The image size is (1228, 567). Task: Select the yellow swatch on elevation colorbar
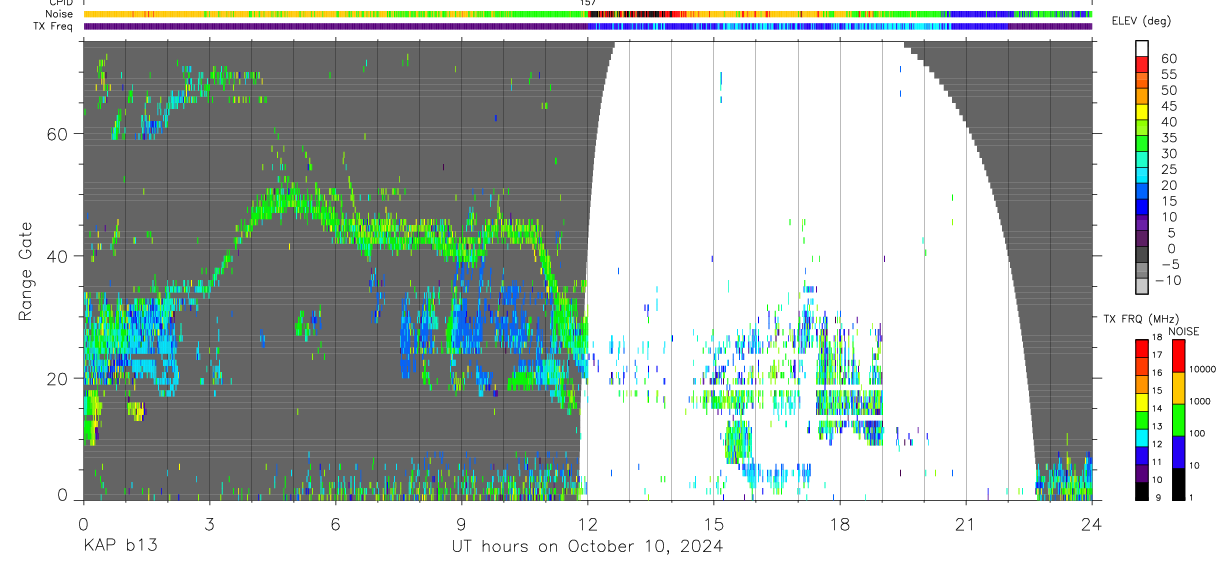click(x=1143, y=114)
